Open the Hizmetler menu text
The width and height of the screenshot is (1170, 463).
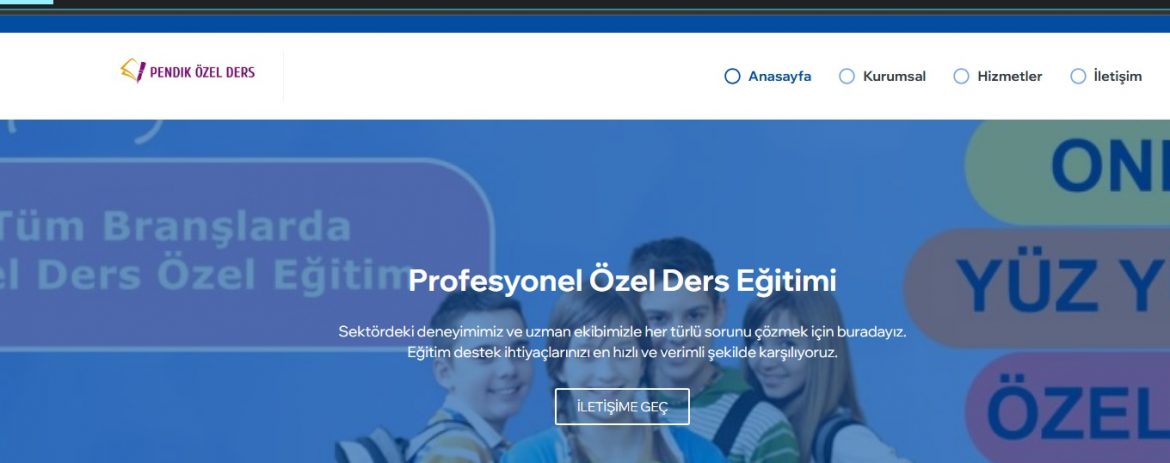(x=1010, y=76)
